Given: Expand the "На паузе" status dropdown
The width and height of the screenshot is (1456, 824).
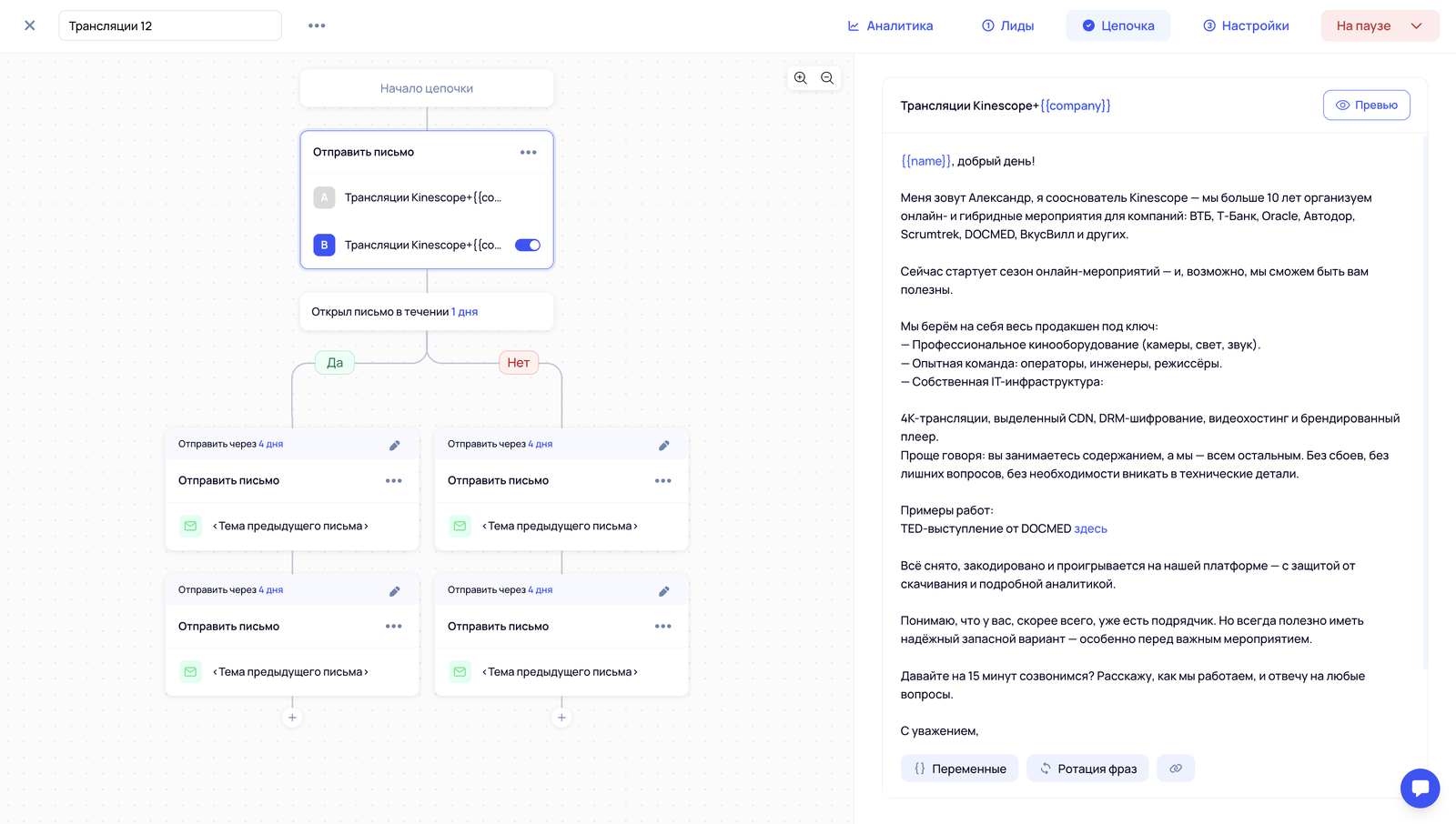Looking at the screenshot, I should (x=1380, y=25).
